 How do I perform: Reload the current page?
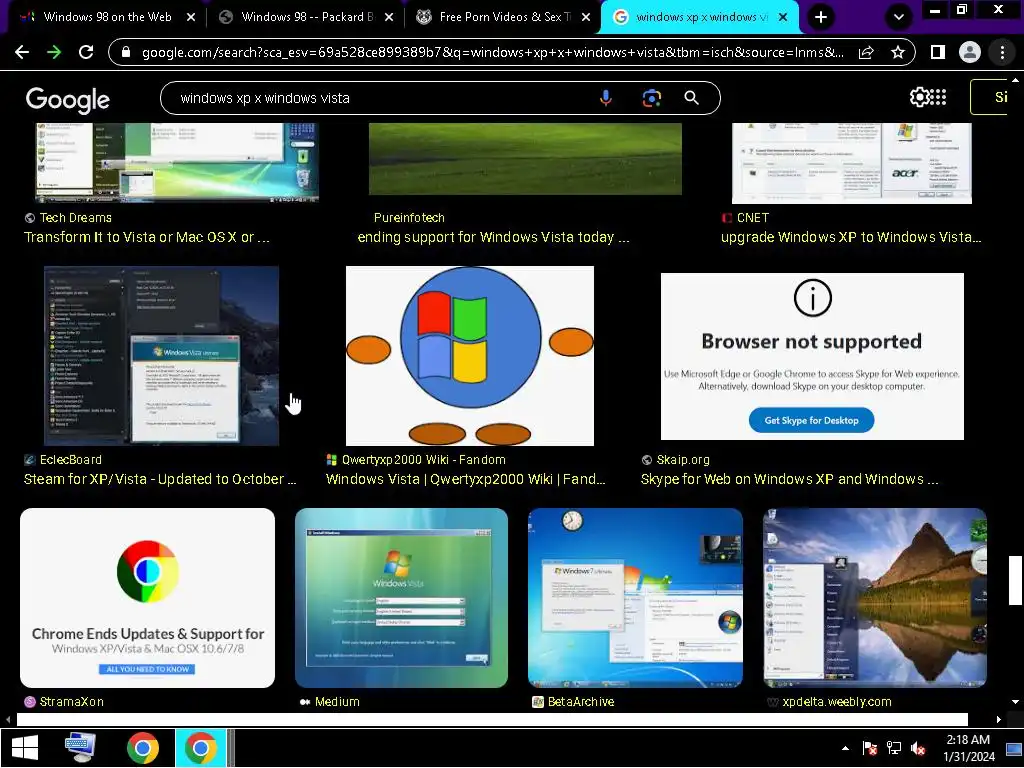(x=86, y=52)
